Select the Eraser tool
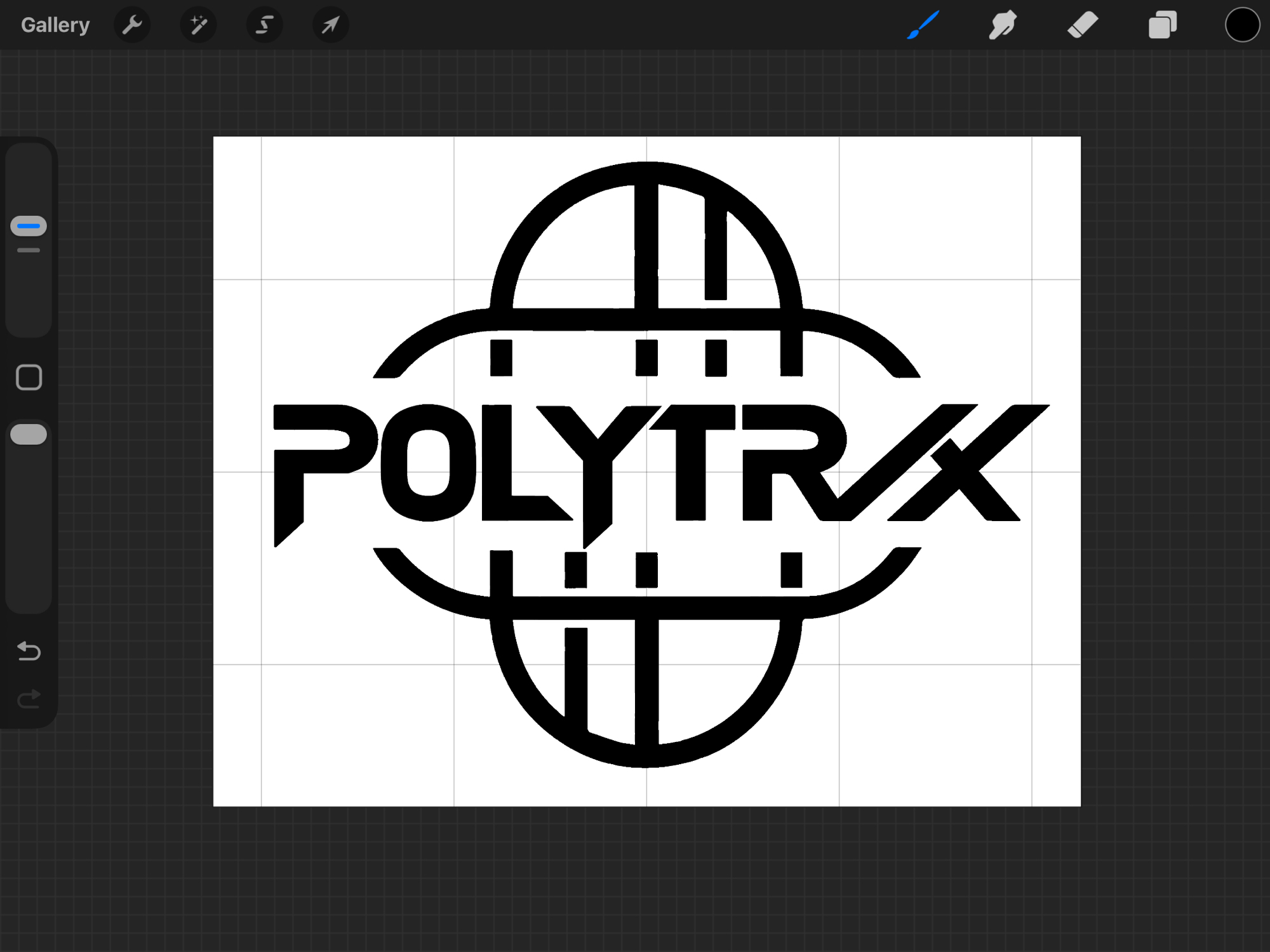Screen dimensions: 1270x952 click(x=1083, y=25)
